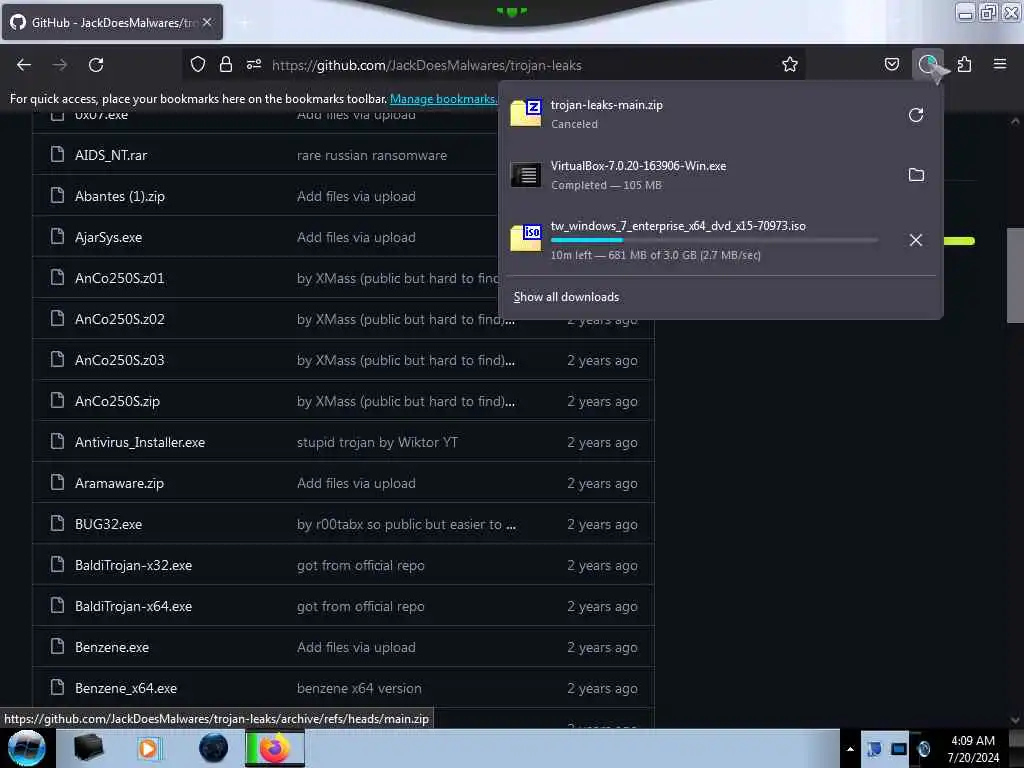The image size is (1024, 768).
Task: Bookmark this page with the star icon
Action: tap(790, 64)
